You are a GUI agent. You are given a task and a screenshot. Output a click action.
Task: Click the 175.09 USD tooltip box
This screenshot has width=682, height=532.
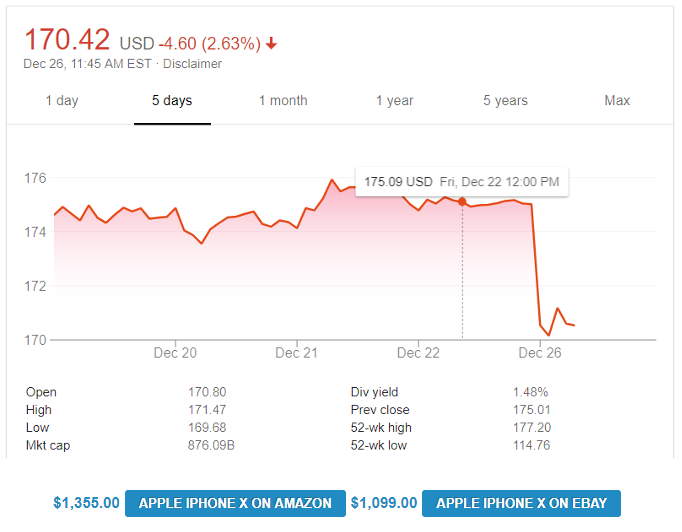coord(461,182)
